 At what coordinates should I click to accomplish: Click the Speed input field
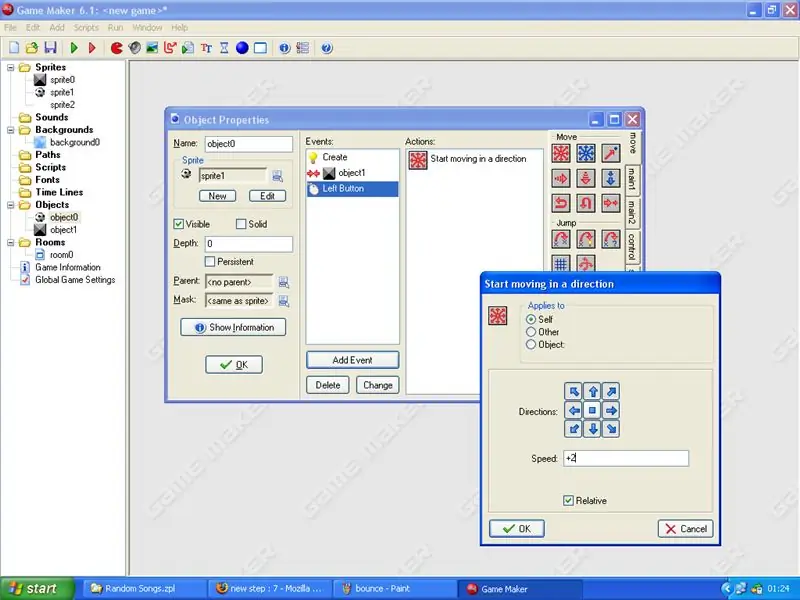[626, 458]
